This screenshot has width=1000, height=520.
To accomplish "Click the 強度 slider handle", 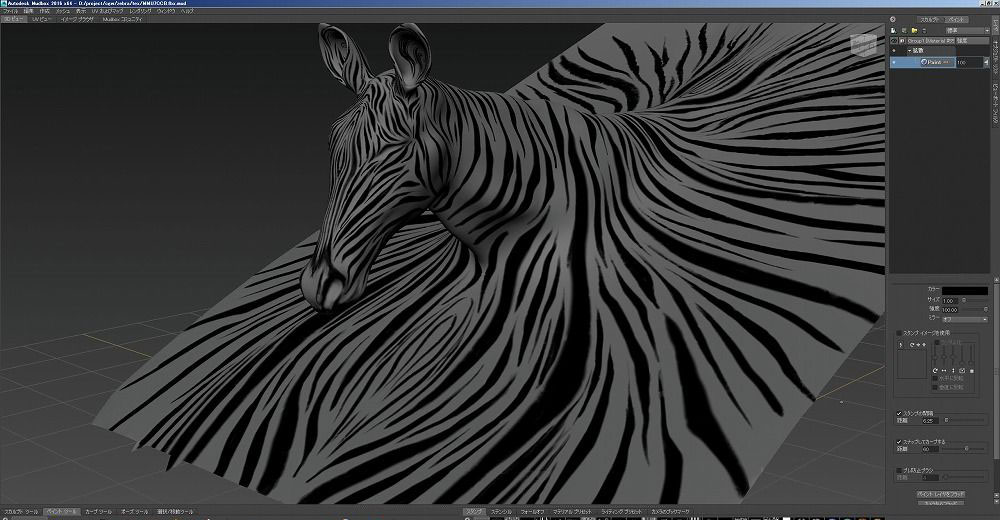I will tap(986, 309).
